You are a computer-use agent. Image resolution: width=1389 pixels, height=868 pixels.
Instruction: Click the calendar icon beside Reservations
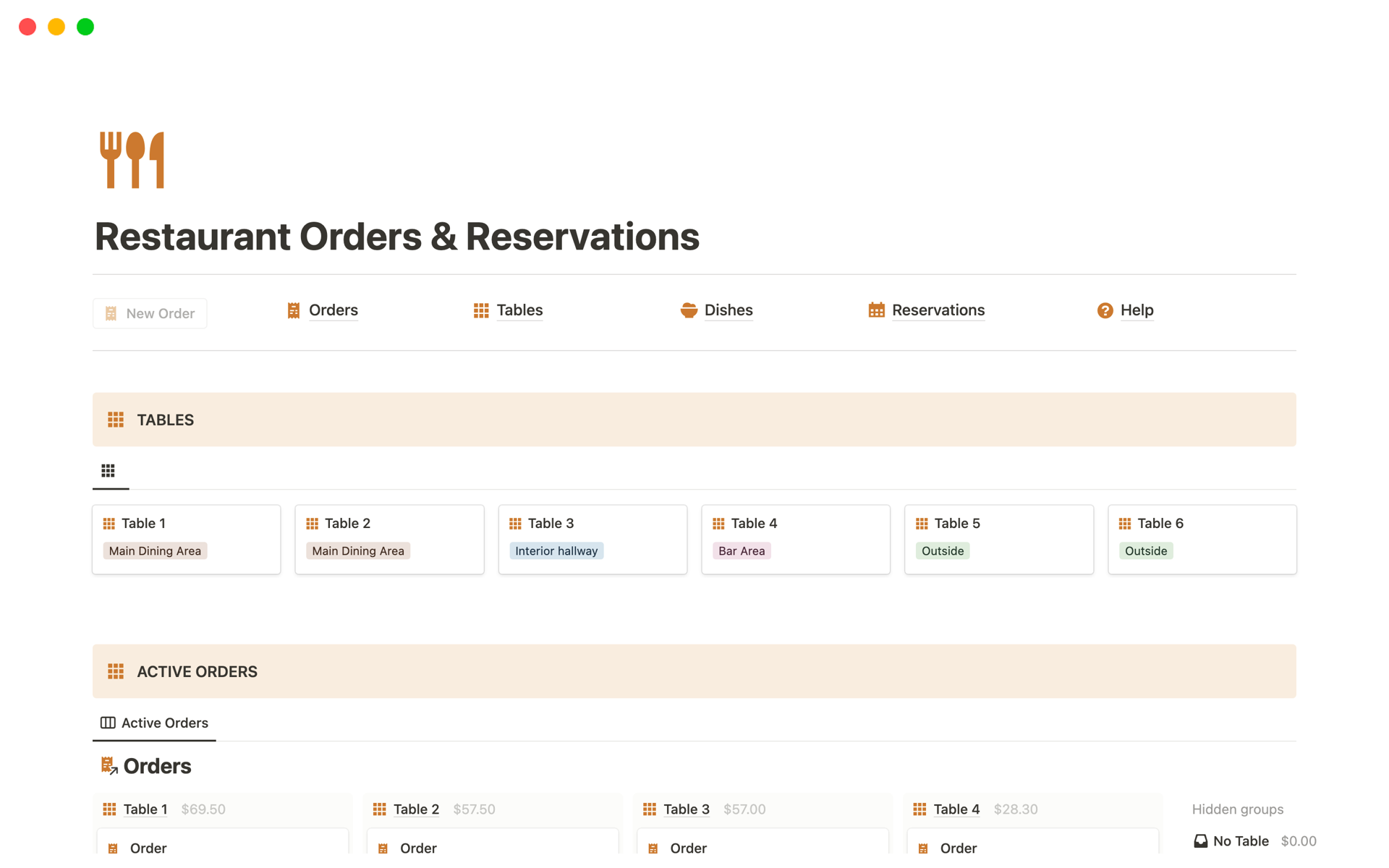point(876,310)
